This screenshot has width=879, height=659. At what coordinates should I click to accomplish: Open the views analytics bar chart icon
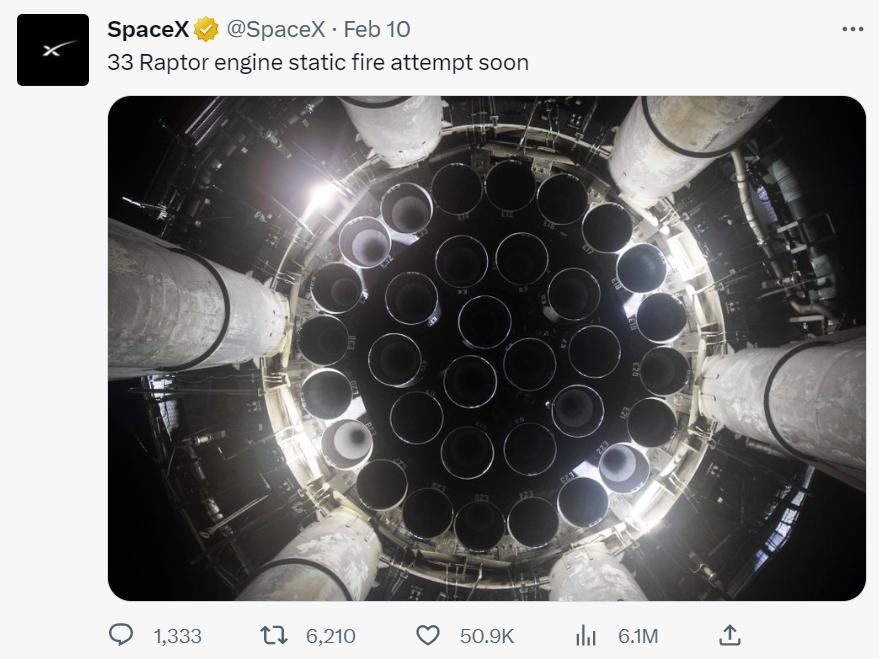point(586,635)
